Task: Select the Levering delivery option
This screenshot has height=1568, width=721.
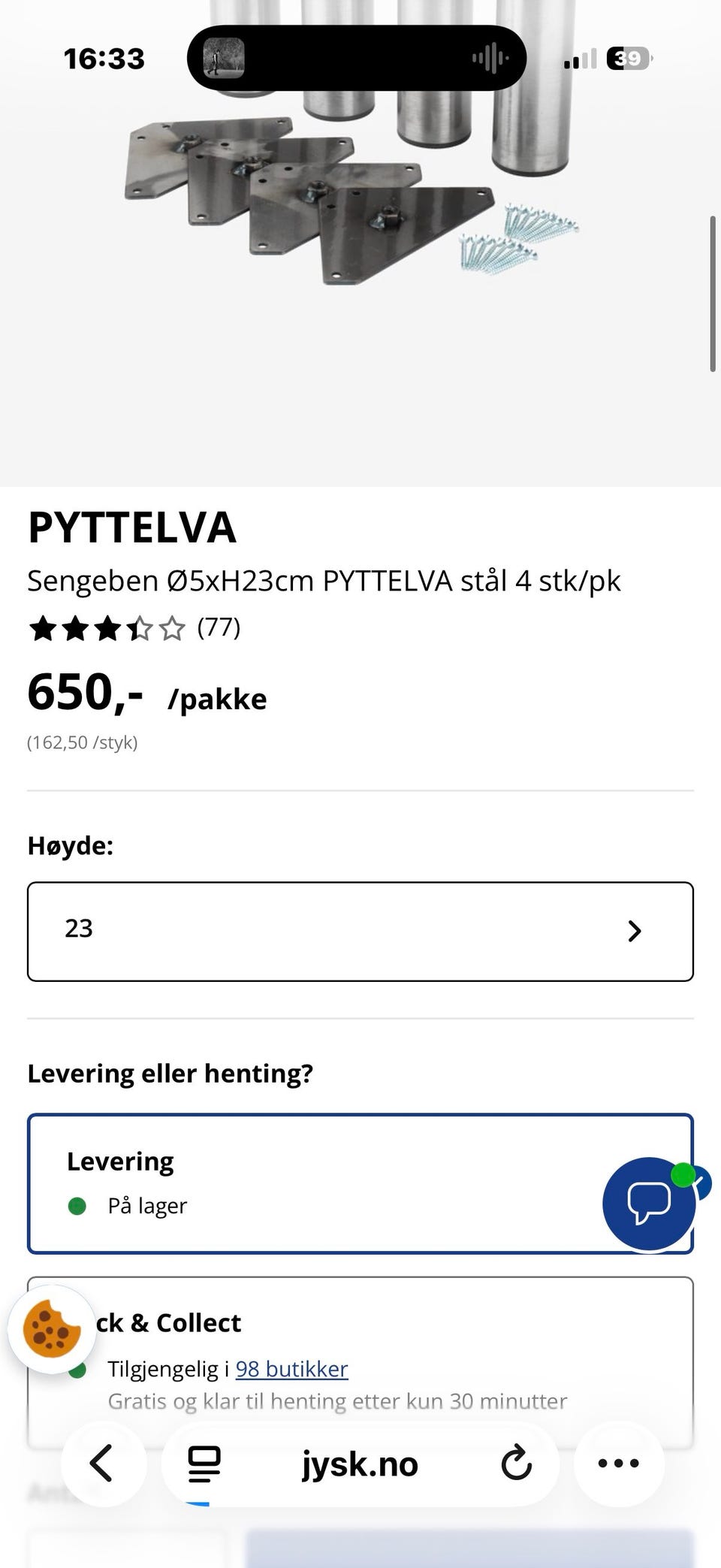Action: coord(315,1183)
